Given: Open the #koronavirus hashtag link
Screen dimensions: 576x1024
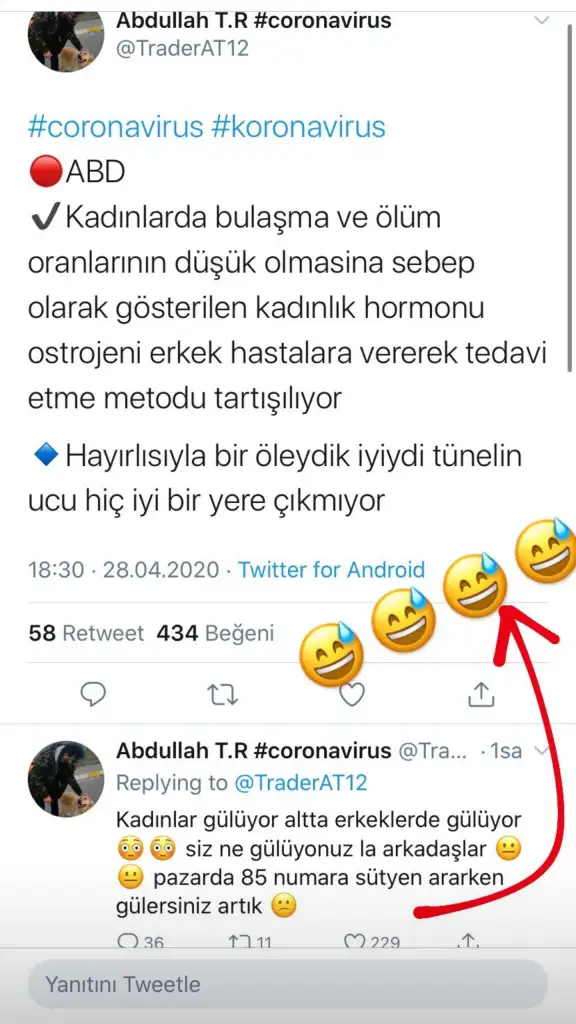Looking at the screenshot, I should (299, 127).
